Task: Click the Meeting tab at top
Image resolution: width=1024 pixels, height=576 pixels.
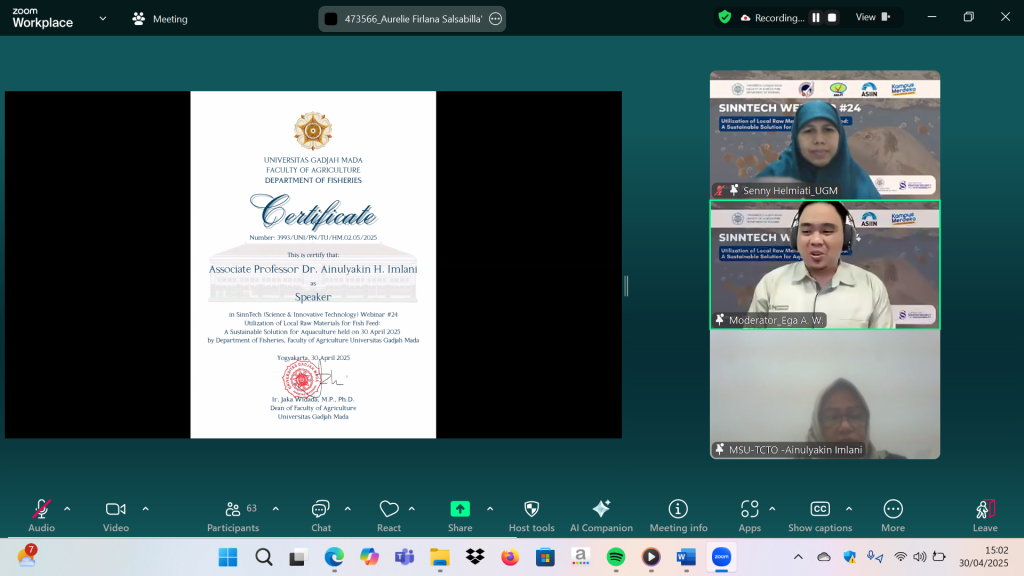Action: tap(160, 19)
